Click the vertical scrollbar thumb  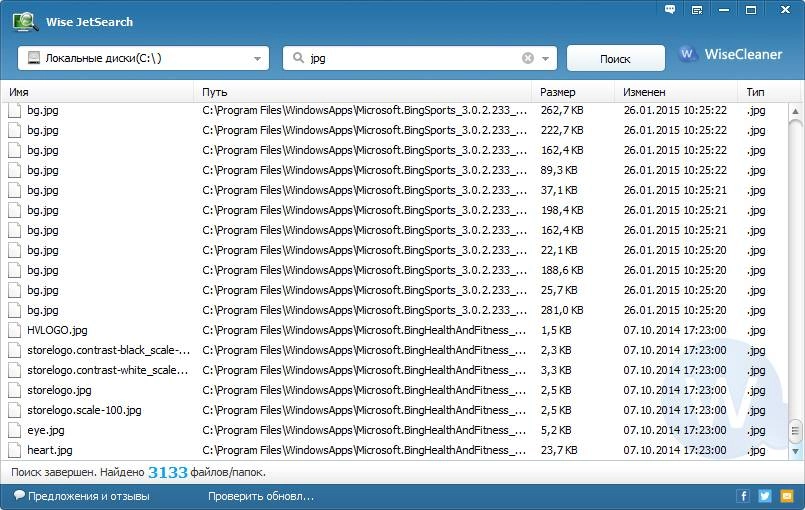[795, 430]
